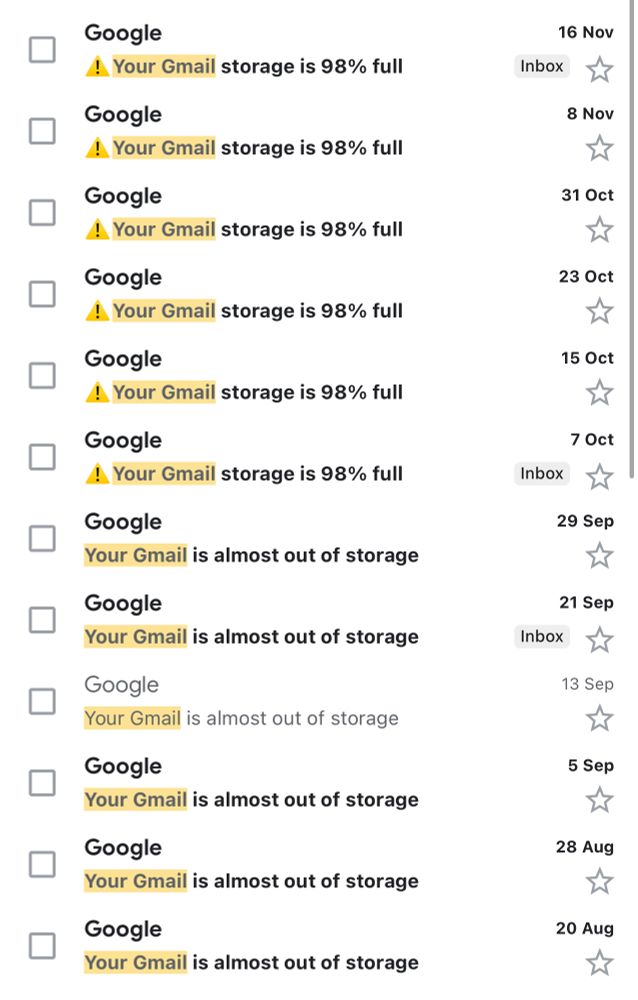
Task: Star the 7 Oct Google email
Action: click(599, 477)
